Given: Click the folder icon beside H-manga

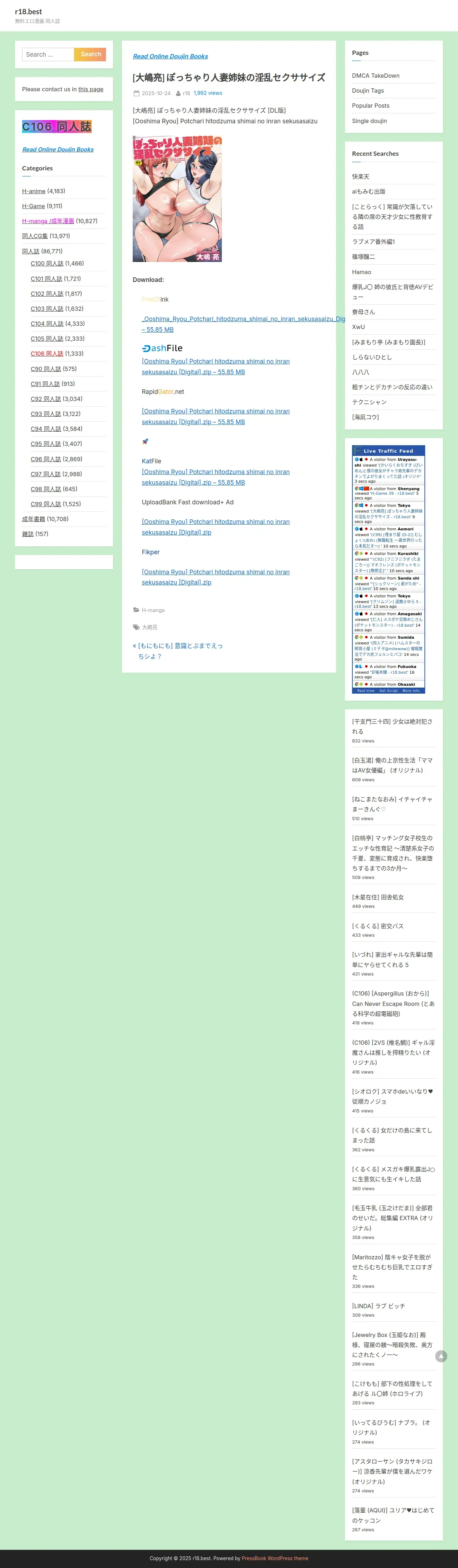Looking at the screenshot, I should [136, 610].
